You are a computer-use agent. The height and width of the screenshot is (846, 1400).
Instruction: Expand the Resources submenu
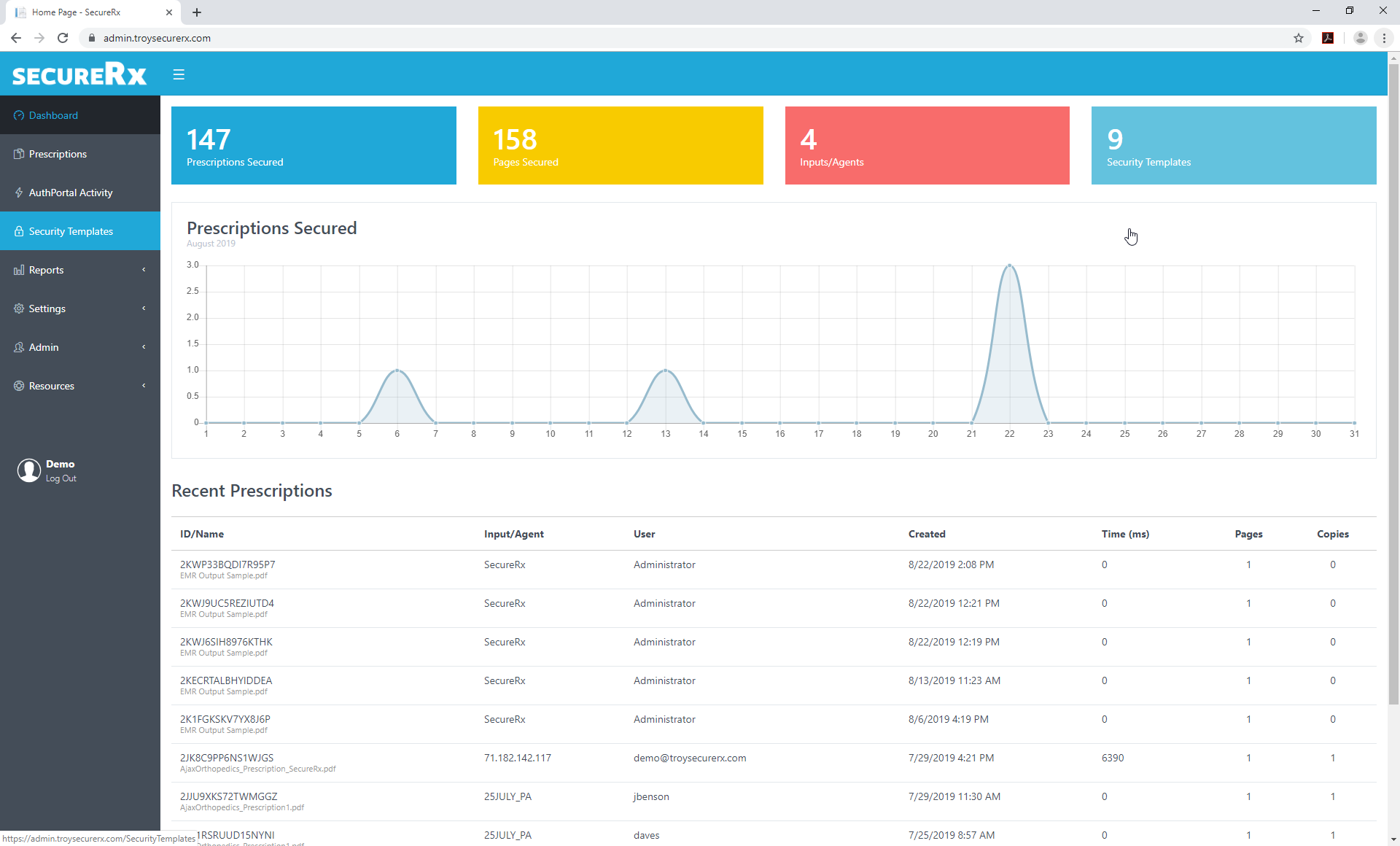pyautogui.click(x=80, y=386)
